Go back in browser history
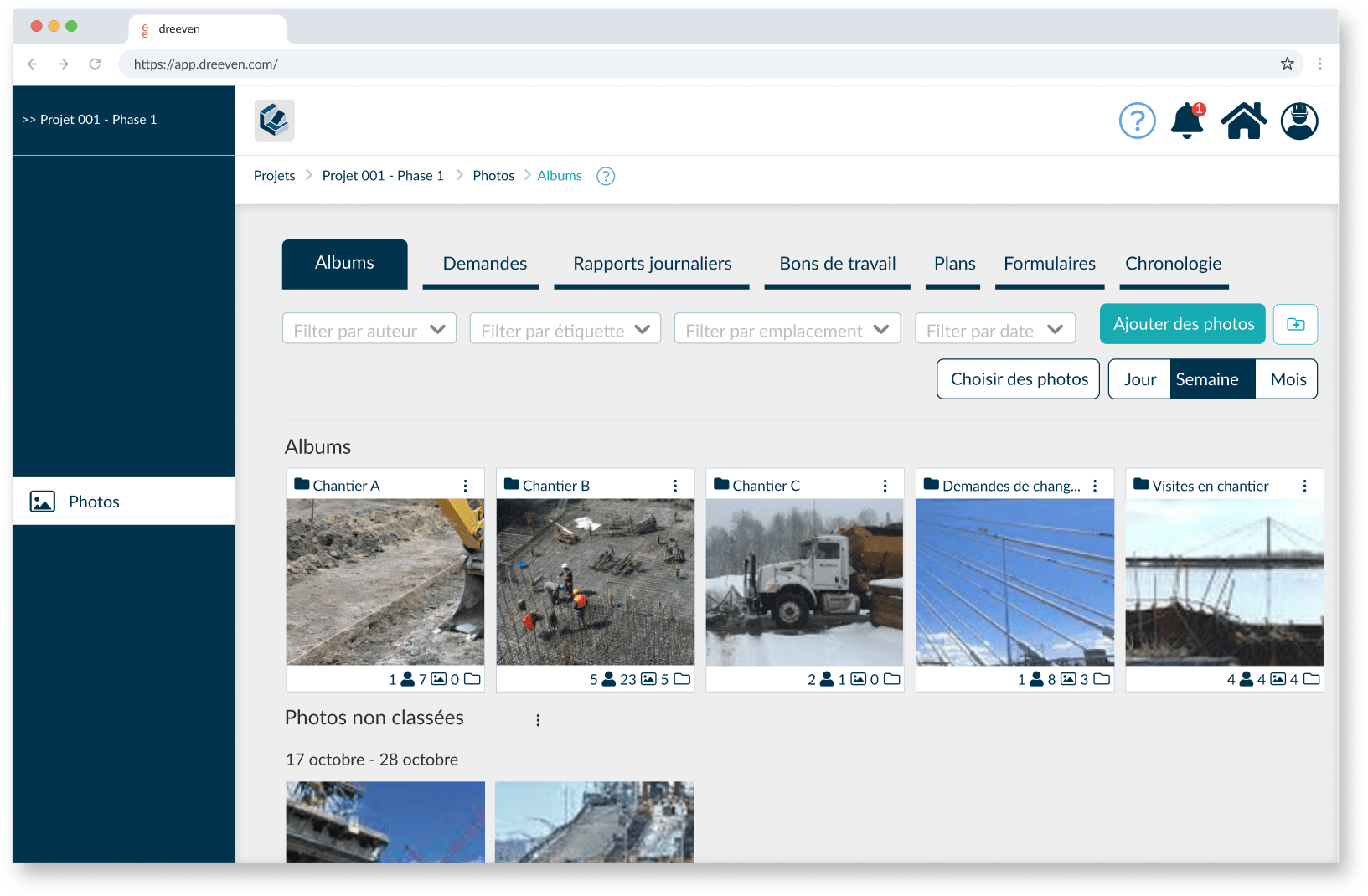 tap(33, 64)
